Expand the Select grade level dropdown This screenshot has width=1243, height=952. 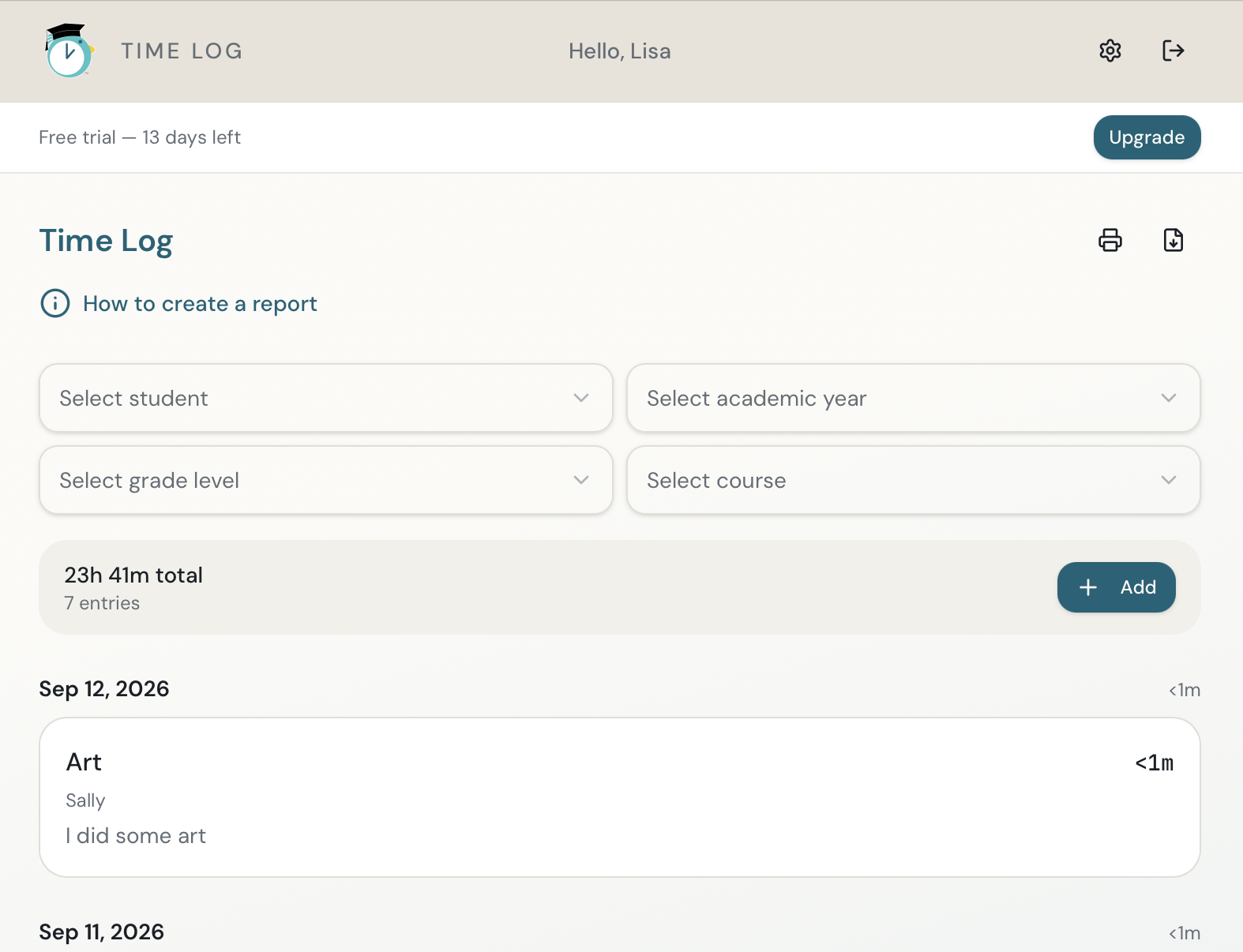326,480
